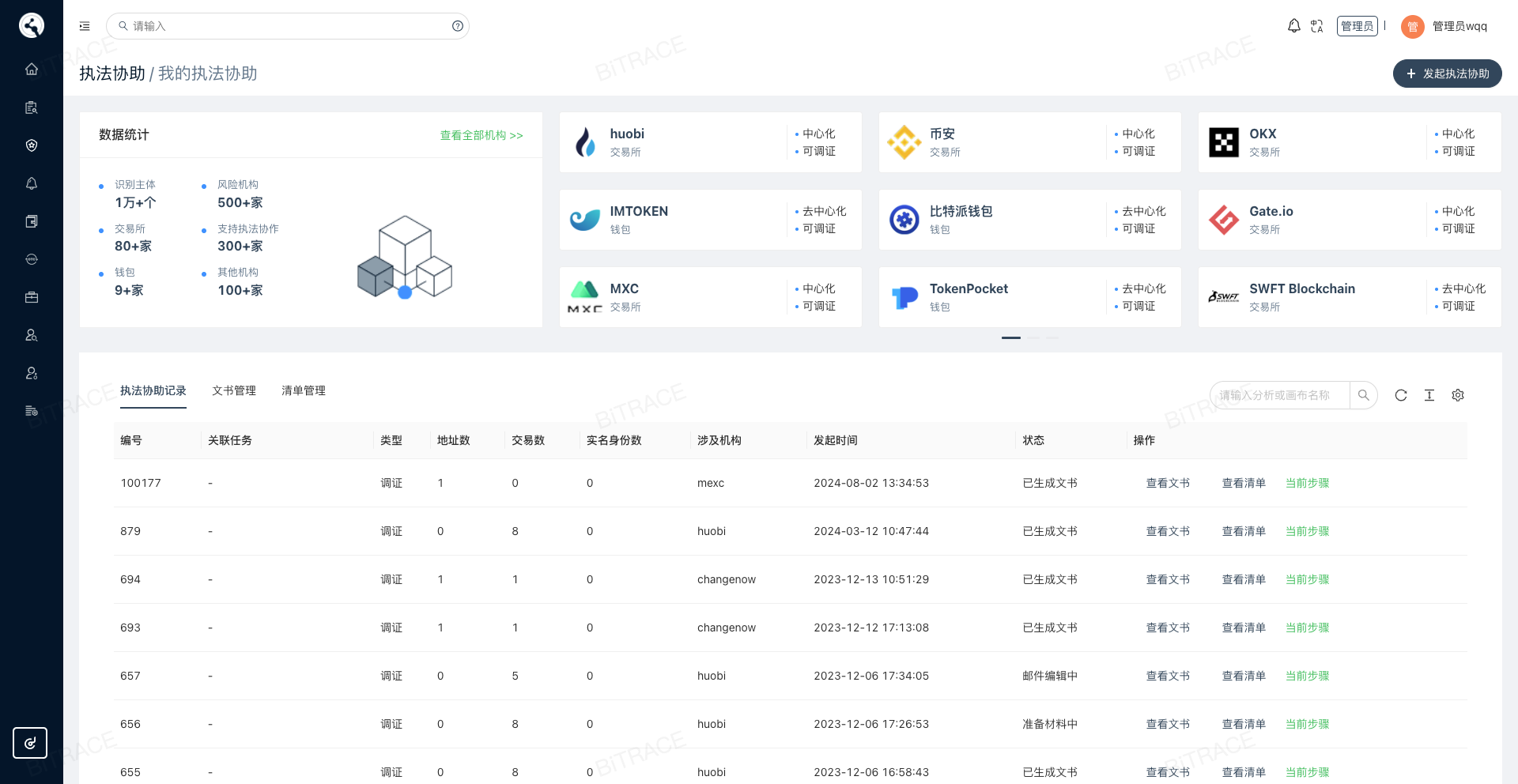Open the user settings sidebar icon

tap(32, 373)
